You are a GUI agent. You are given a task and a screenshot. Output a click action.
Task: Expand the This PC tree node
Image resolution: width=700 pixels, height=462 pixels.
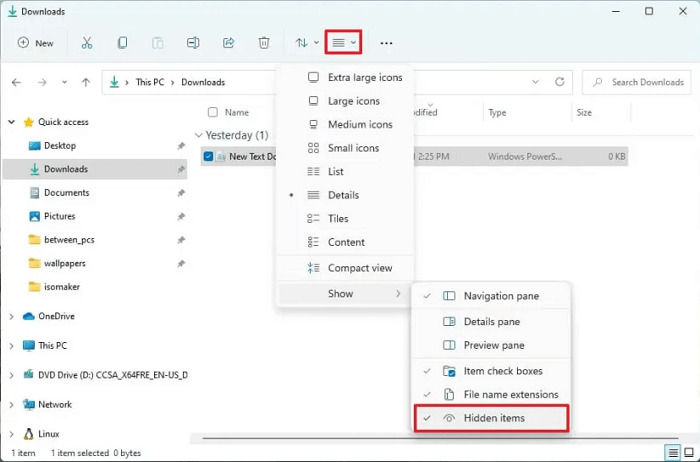click(x=12, y=346)
